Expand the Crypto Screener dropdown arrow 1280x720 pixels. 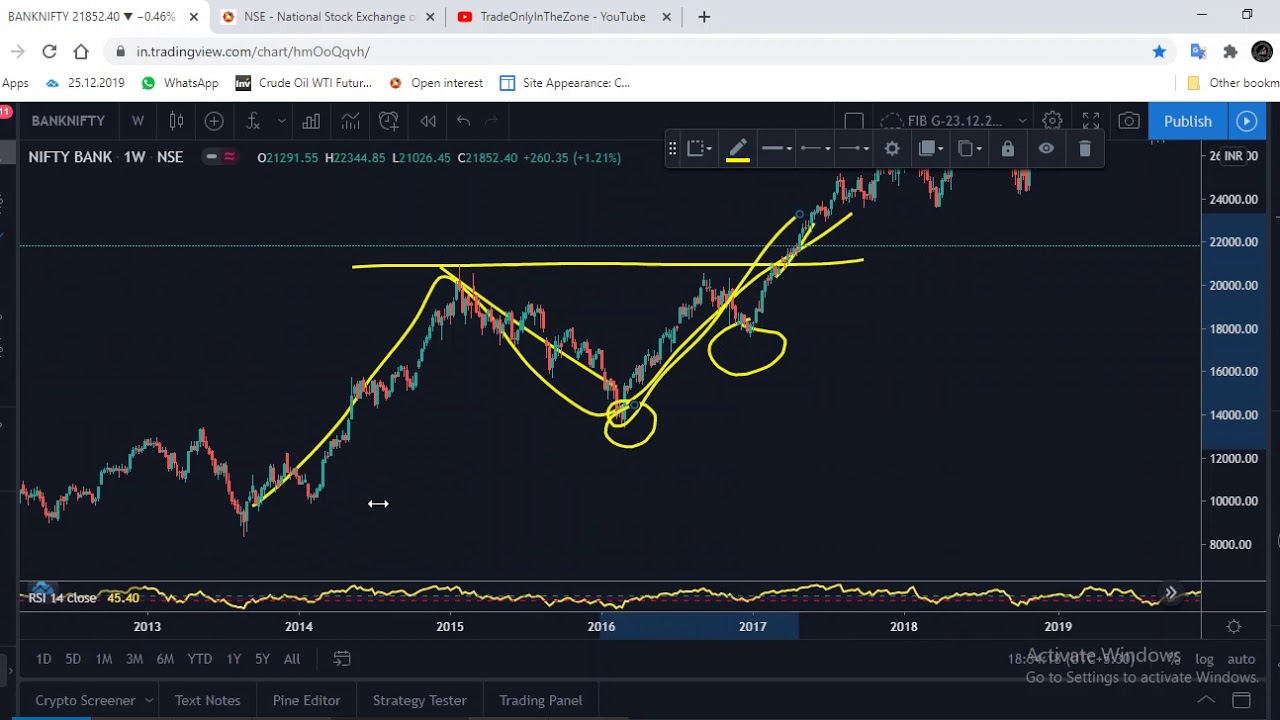point(149,700)
